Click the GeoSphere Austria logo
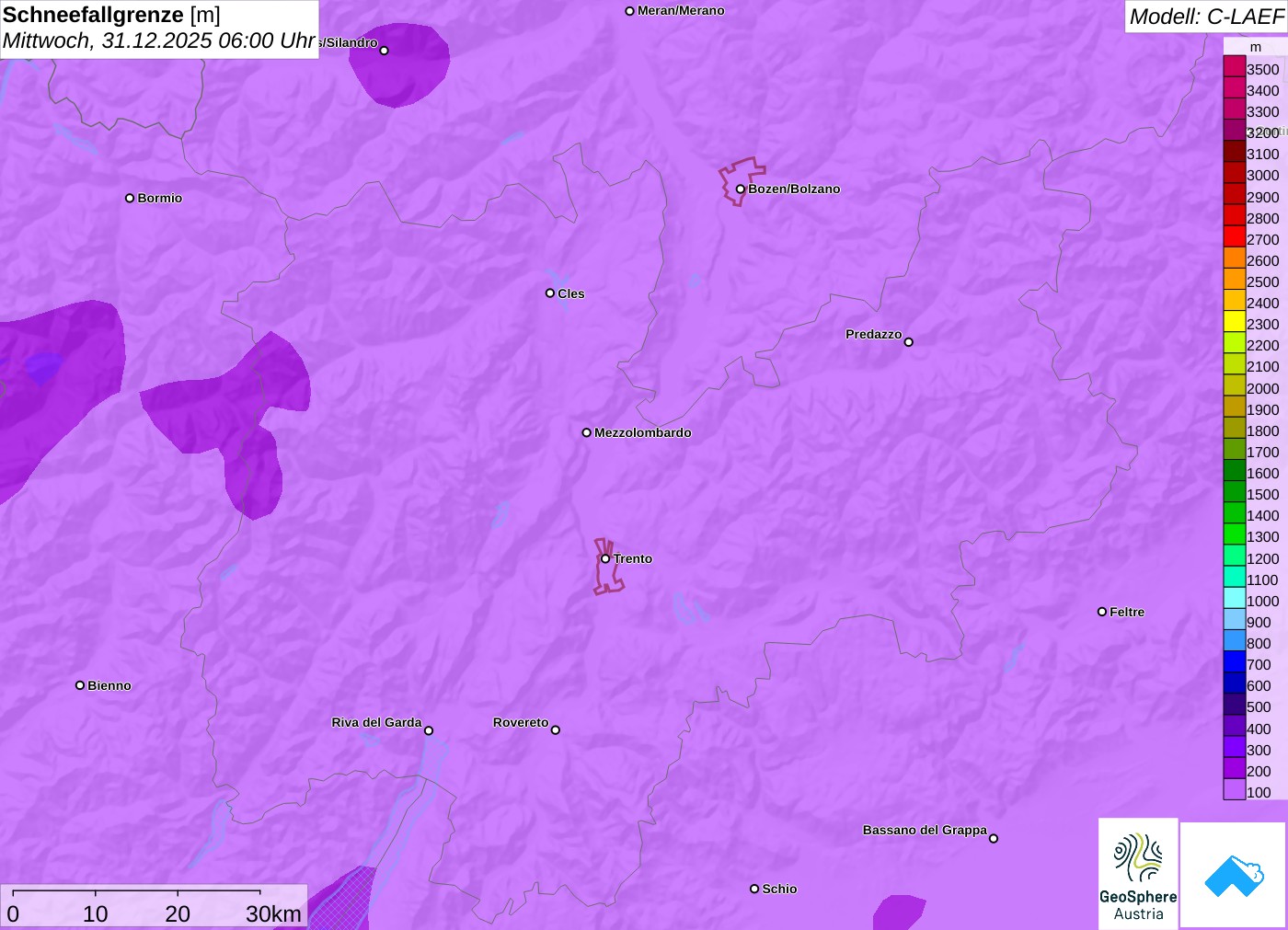This screenshot has height=930, width=1288. tap(1138, 874)
